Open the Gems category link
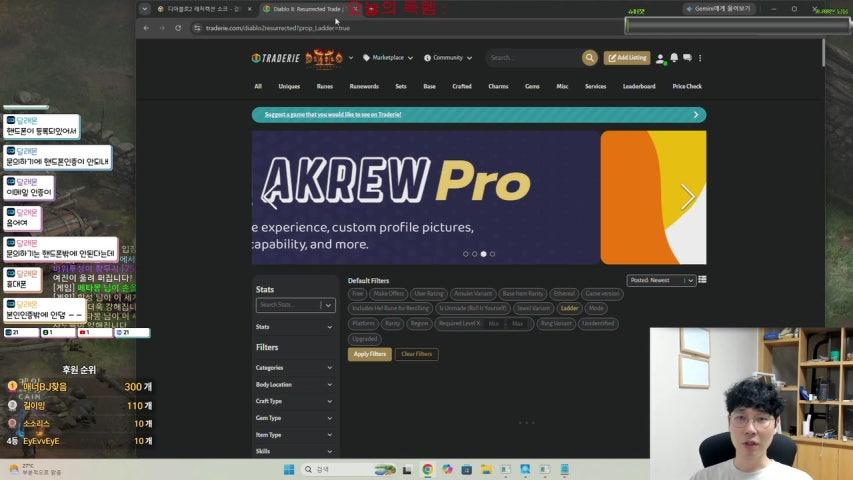Image resolution: width=853 pixels, height=480 pixels. 532,87
